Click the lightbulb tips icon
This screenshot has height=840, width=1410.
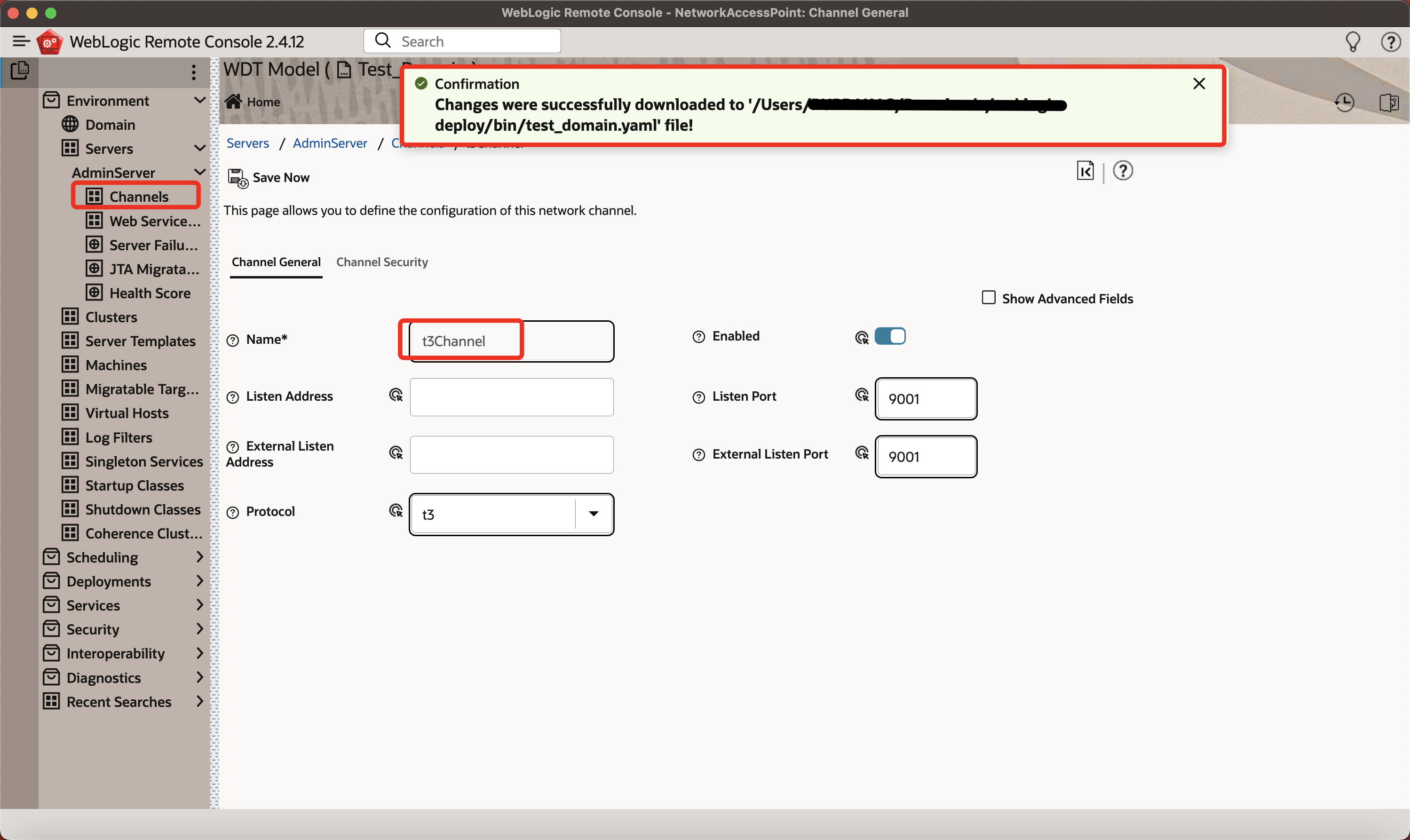[1352, 41]
